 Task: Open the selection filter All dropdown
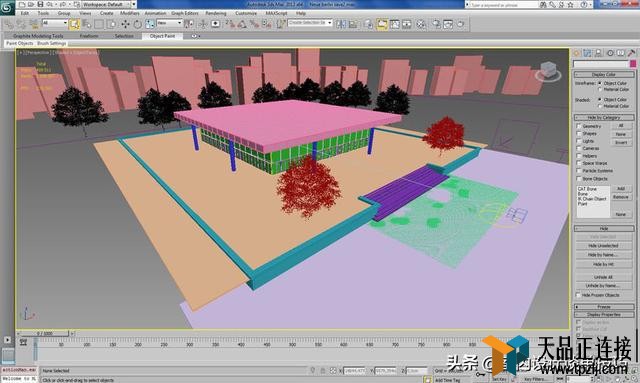coord(55,23)
